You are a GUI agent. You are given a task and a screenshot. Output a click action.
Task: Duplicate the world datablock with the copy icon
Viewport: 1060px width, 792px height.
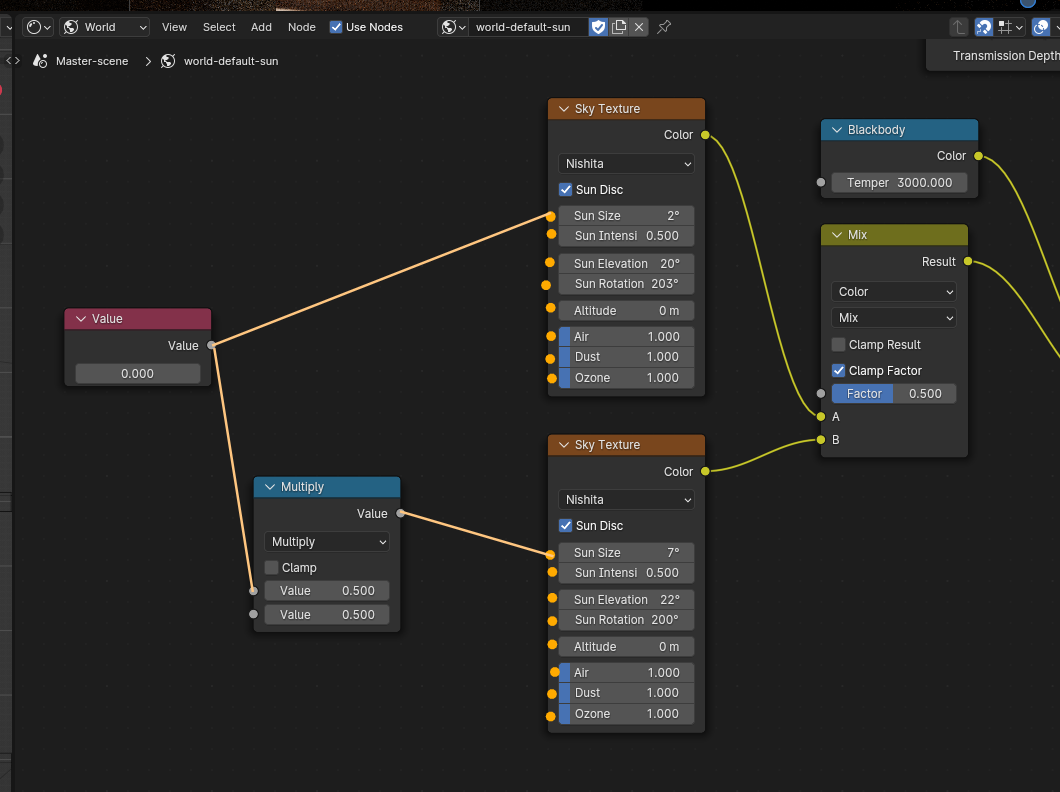(619, 27)
